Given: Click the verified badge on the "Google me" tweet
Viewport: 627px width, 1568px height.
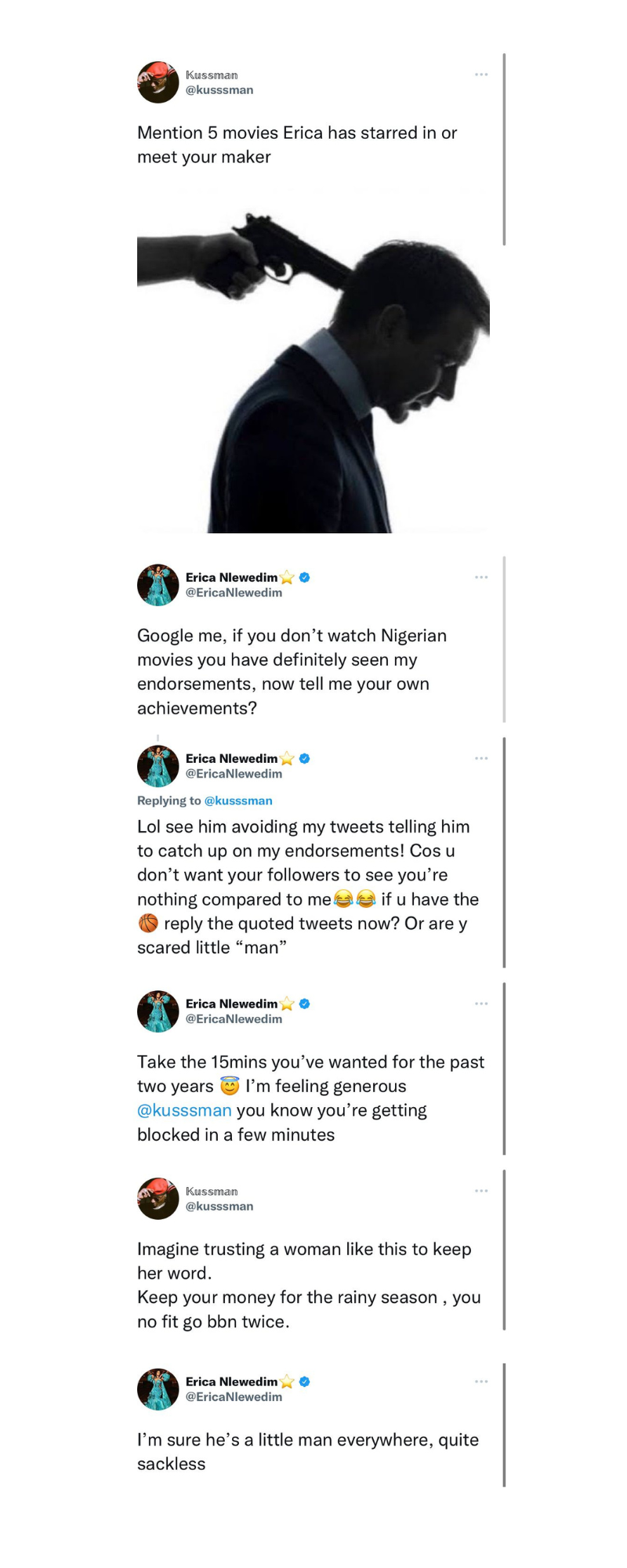Looking at the screenshot, I should click(305, 578).
